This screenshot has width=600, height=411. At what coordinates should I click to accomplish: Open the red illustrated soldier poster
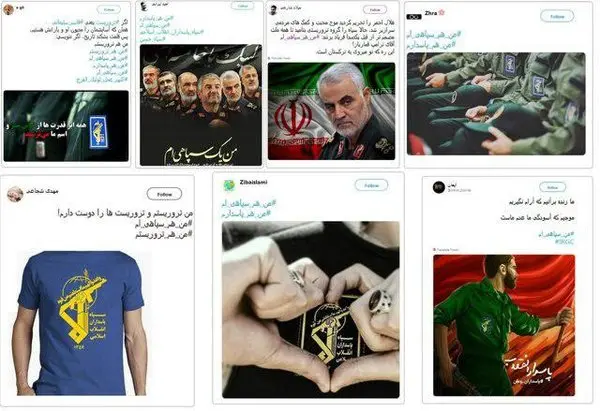click(504, 325)
